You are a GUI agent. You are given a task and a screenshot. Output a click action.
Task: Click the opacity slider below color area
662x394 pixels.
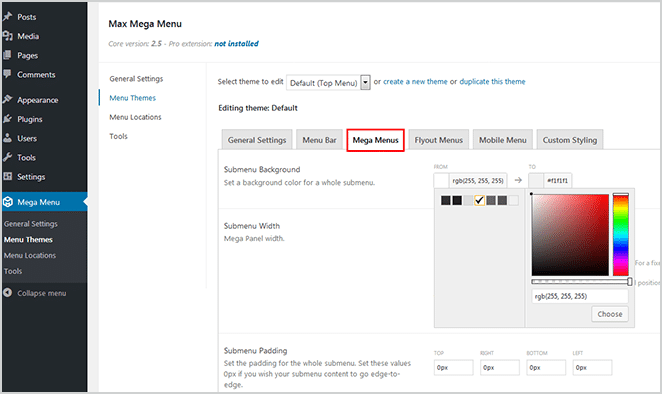click(x=581, y=281)
